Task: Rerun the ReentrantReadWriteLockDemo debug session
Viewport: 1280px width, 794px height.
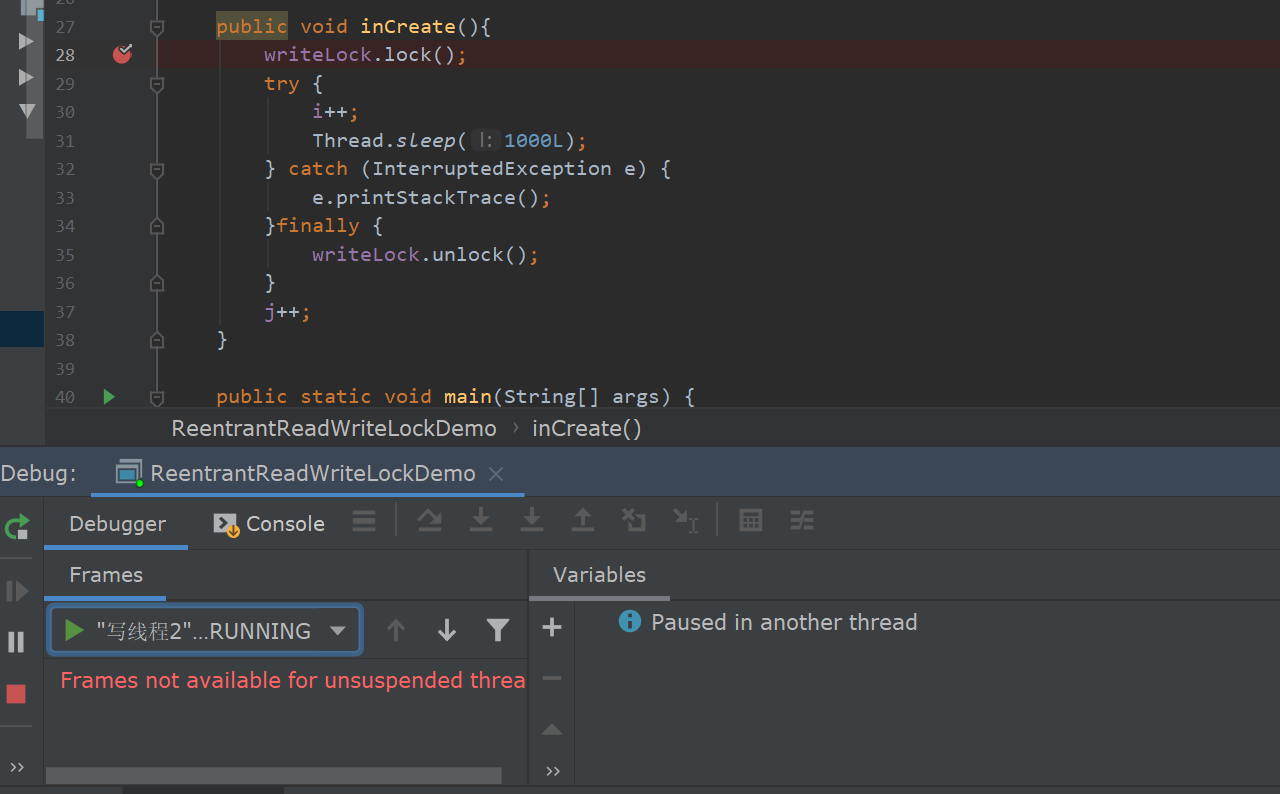Action: pos(17,527)
